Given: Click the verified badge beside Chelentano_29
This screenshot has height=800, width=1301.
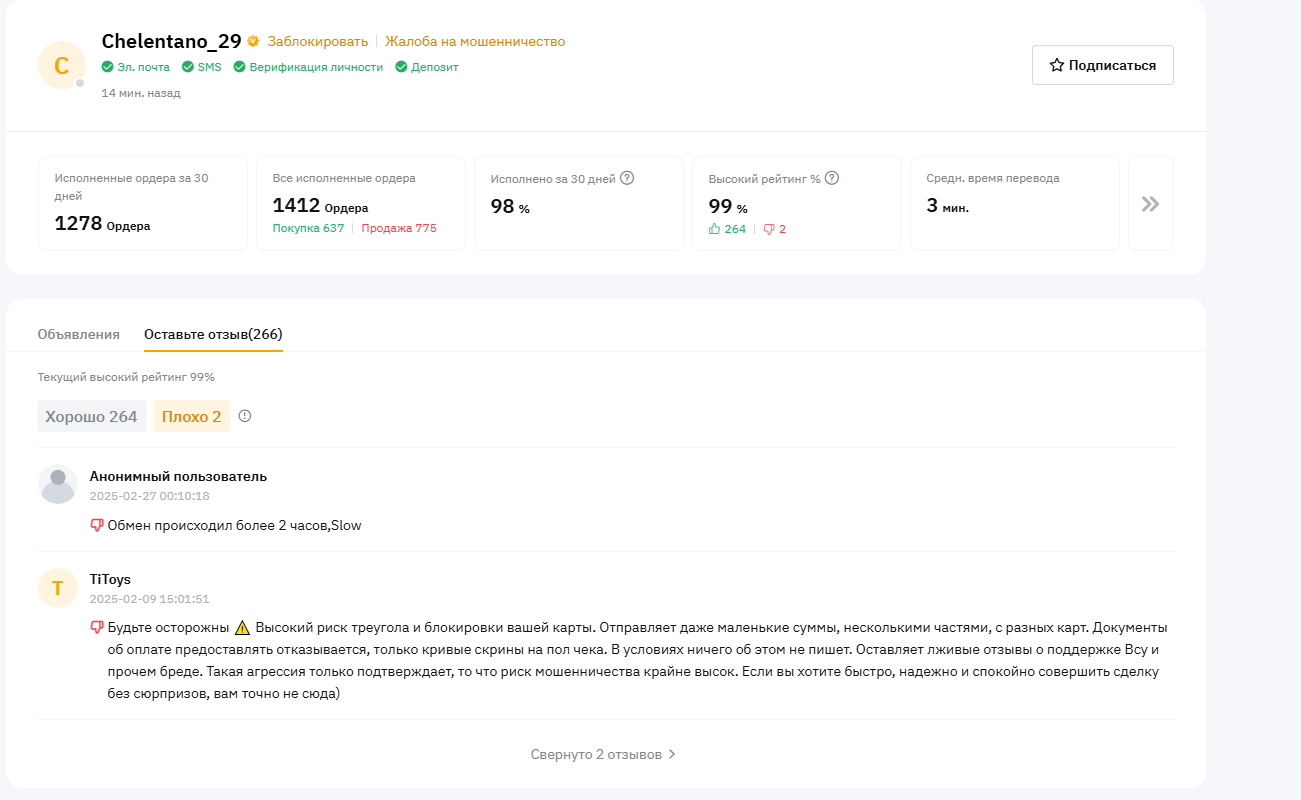Looking at the screenshot, I should click(x=254, y=42).
